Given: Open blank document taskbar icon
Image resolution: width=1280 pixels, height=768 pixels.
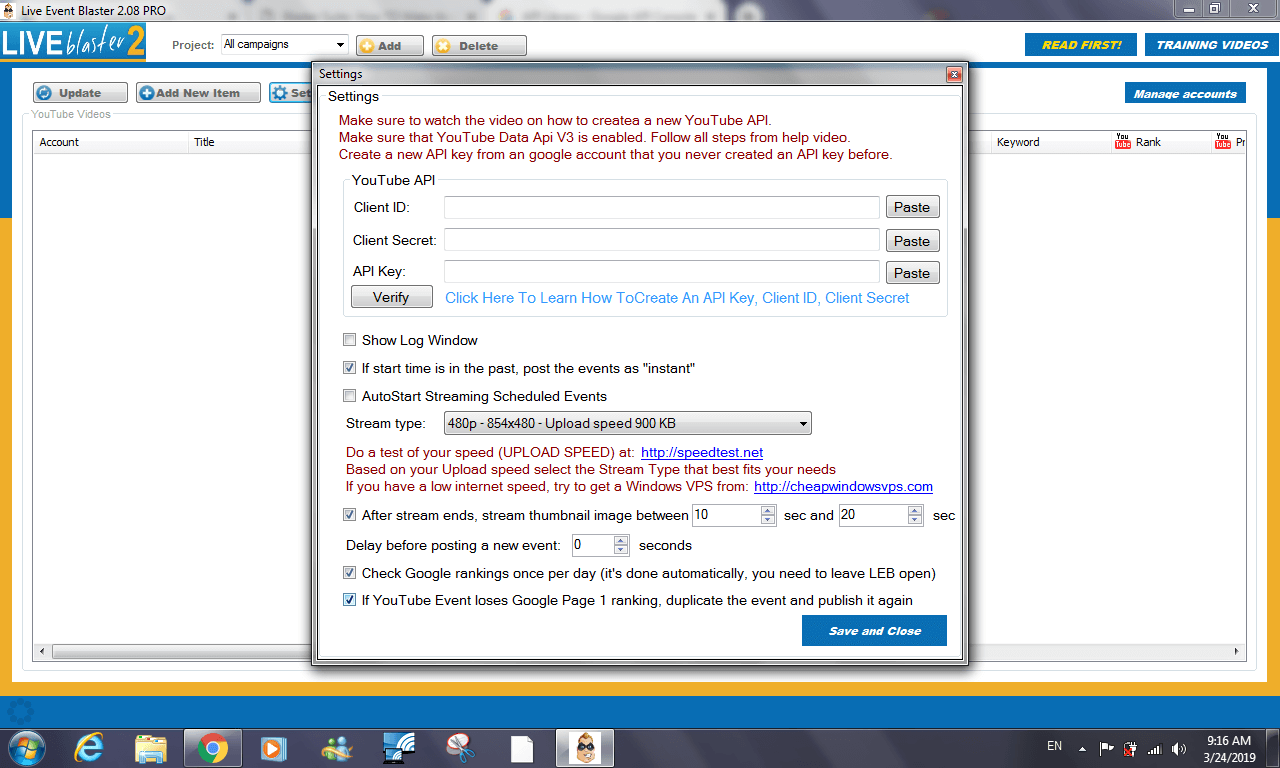Looking at the screenshot, I should 522,748.
